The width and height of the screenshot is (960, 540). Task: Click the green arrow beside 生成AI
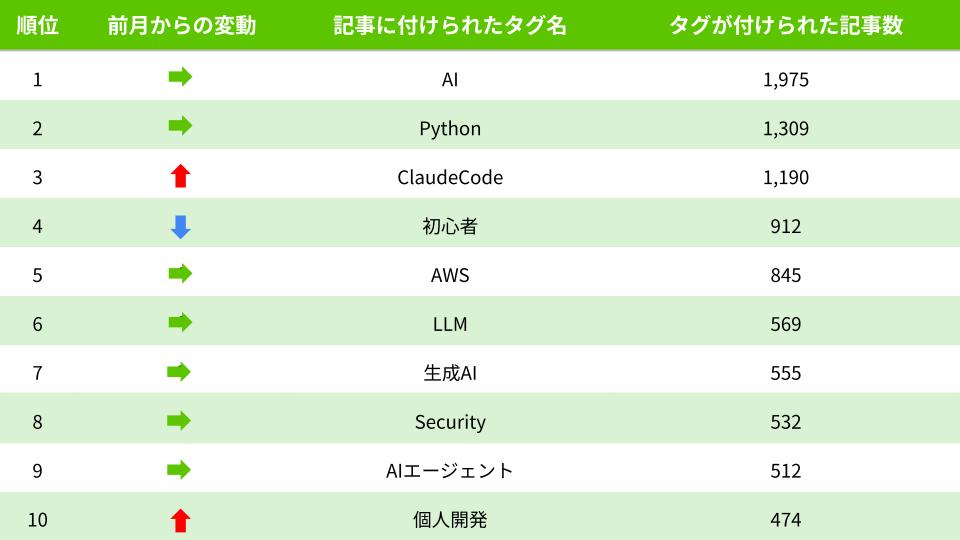[180, 372]
